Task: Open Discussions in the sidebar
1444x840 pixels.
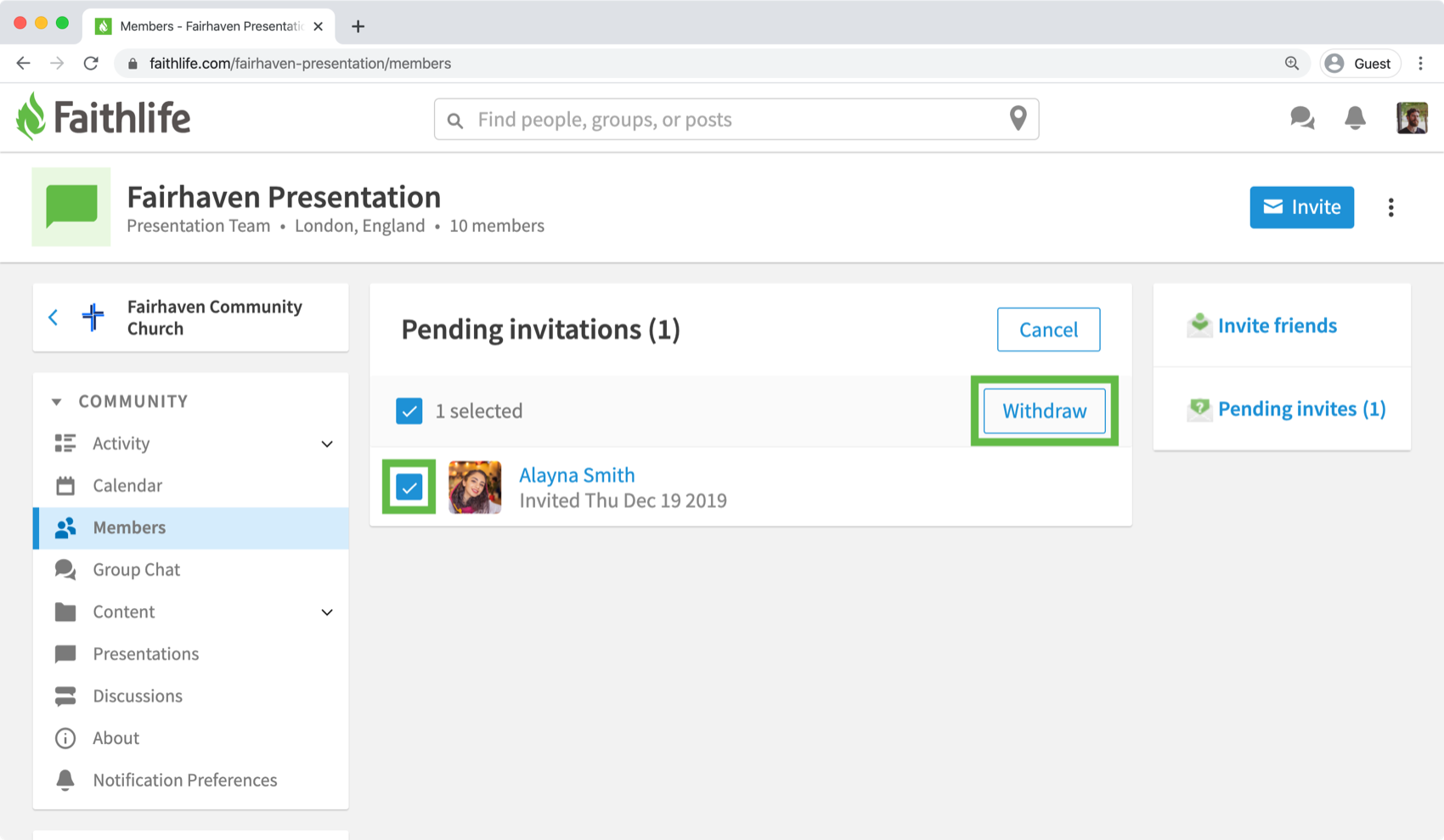Action: pyautogui.click(x=138, y=696)
